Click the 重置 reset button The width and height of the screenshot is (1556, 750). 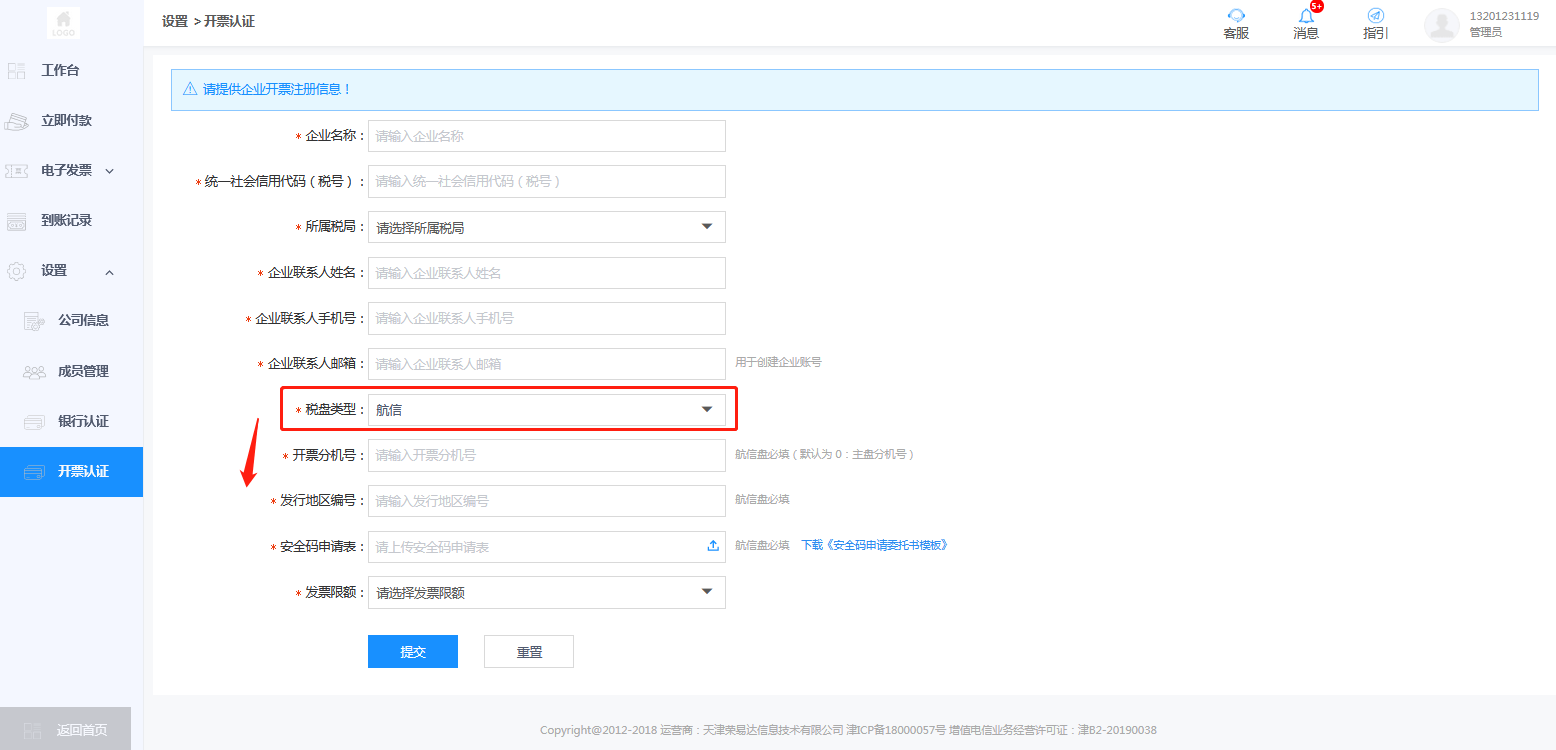(528, 652)
